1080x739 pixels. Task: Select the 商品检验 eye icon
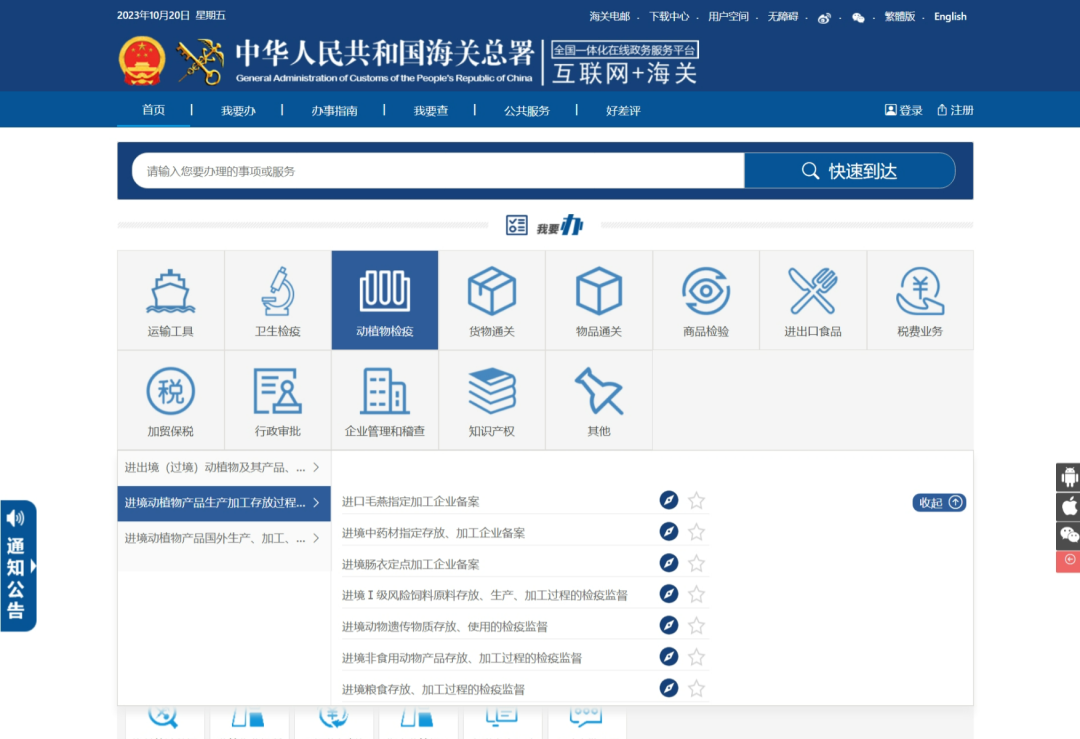coord(705,299)
